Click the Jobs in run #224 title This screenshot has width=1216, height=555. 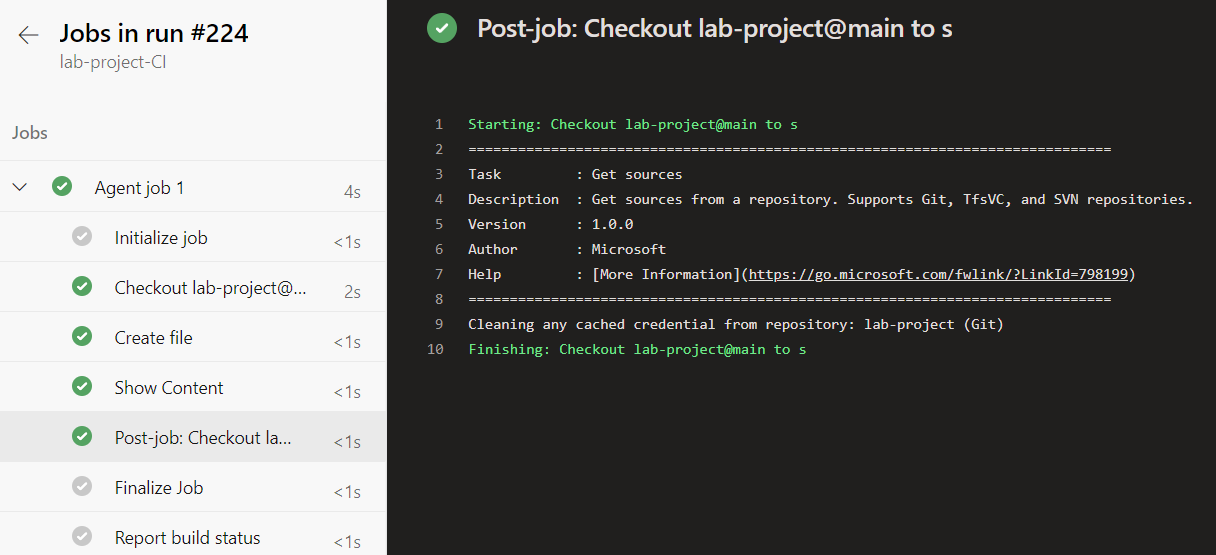pyautogui.click(x=154, y=33)
